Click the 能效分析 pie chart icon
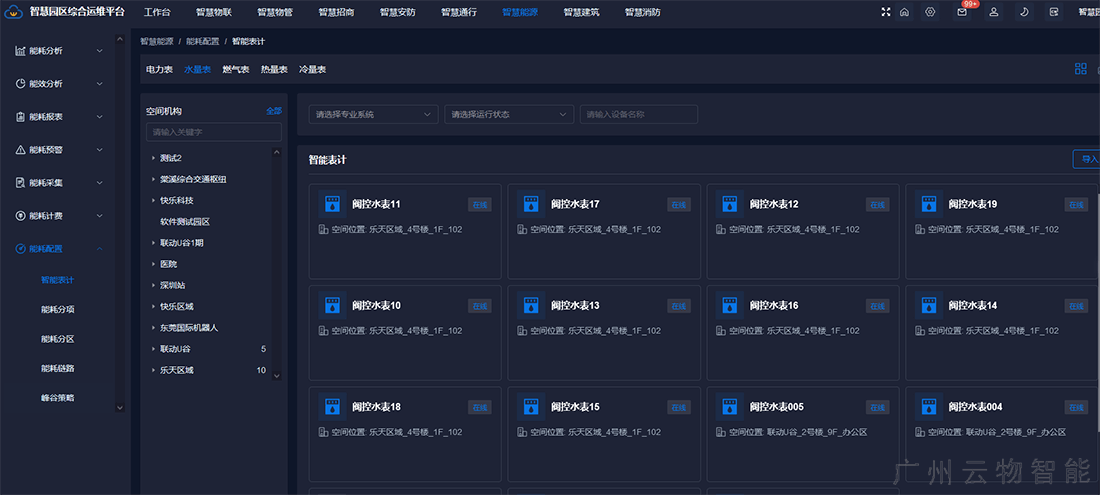The height and width of the screenshot is (495, 1100). click(20, 84)
